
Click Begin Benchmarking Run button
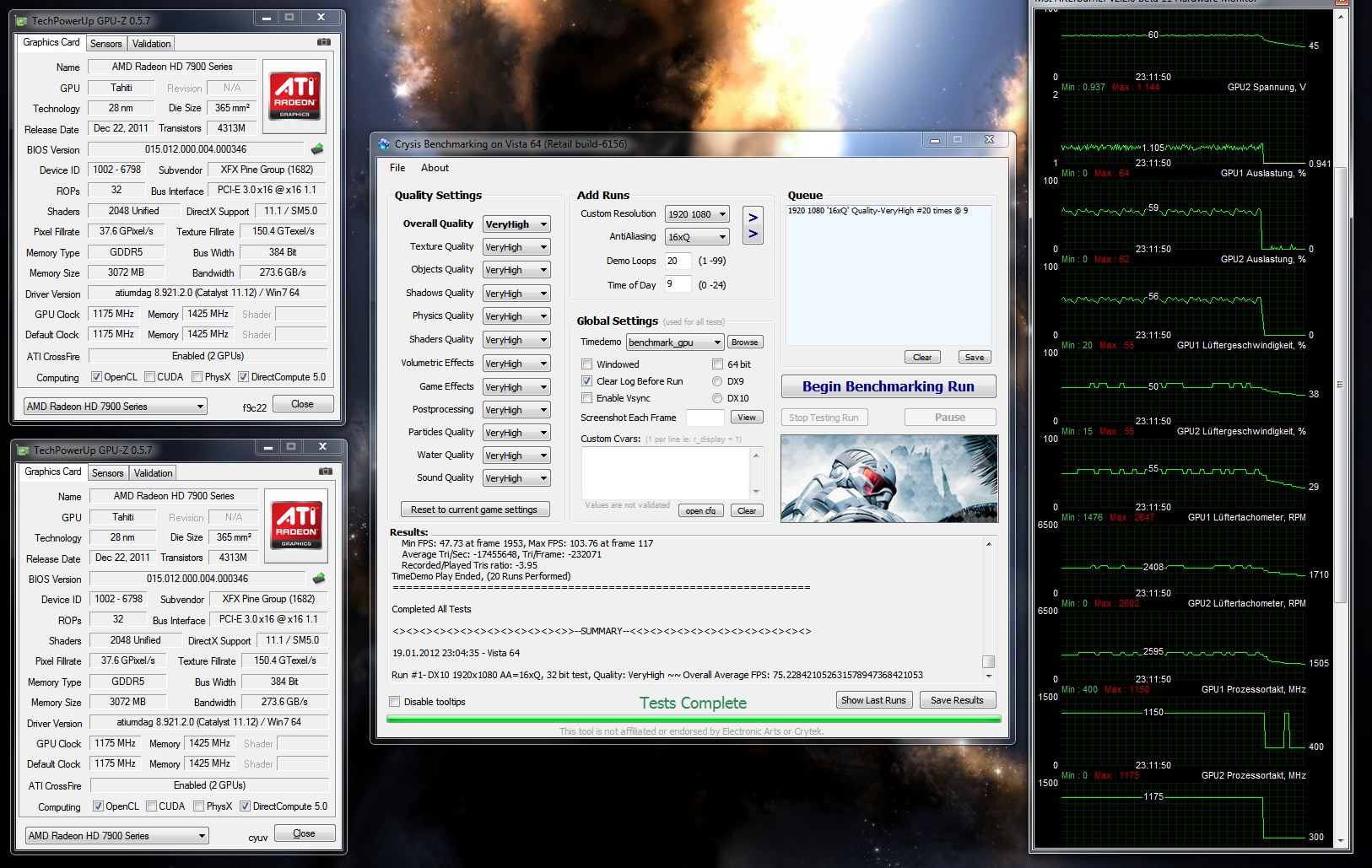[x=889, y=386]
